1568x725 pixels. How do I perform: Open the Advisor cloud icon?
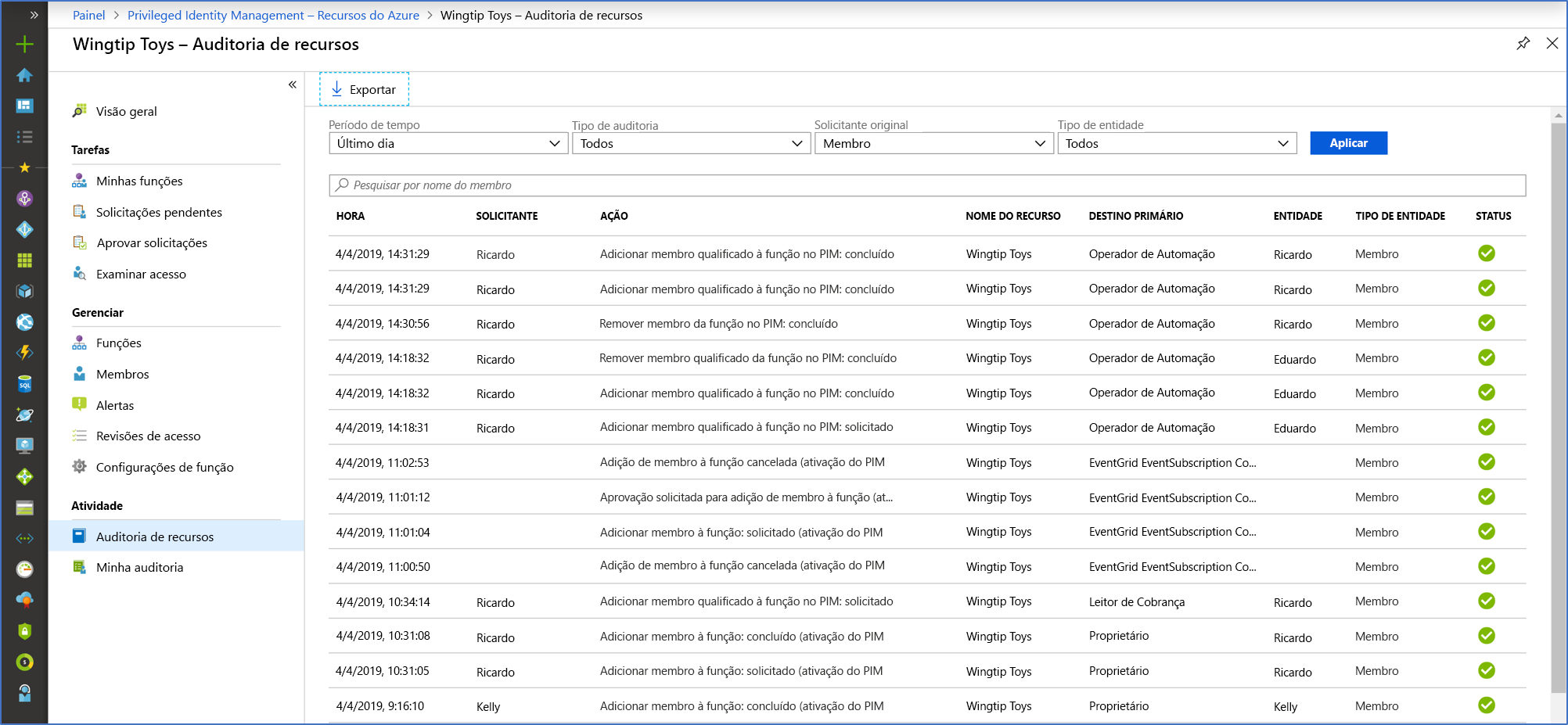coord(25,600)
